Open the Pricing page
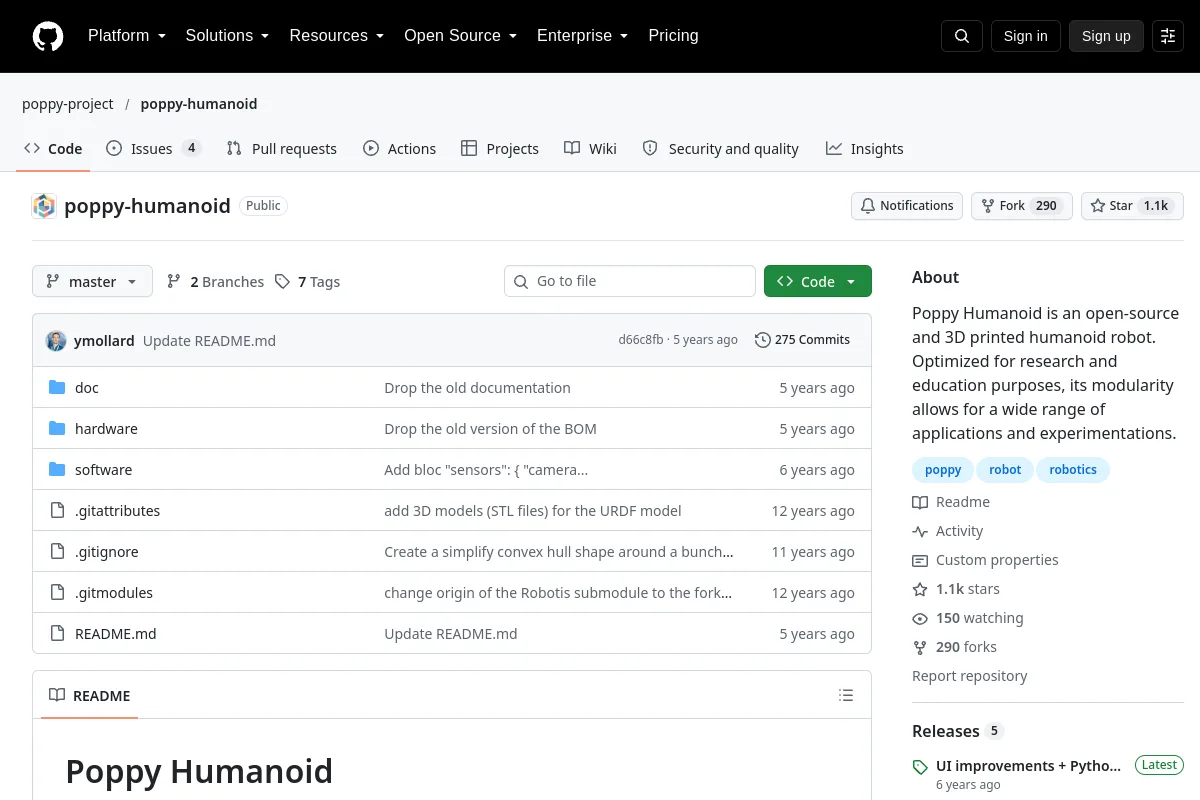 tap(673, 36)
